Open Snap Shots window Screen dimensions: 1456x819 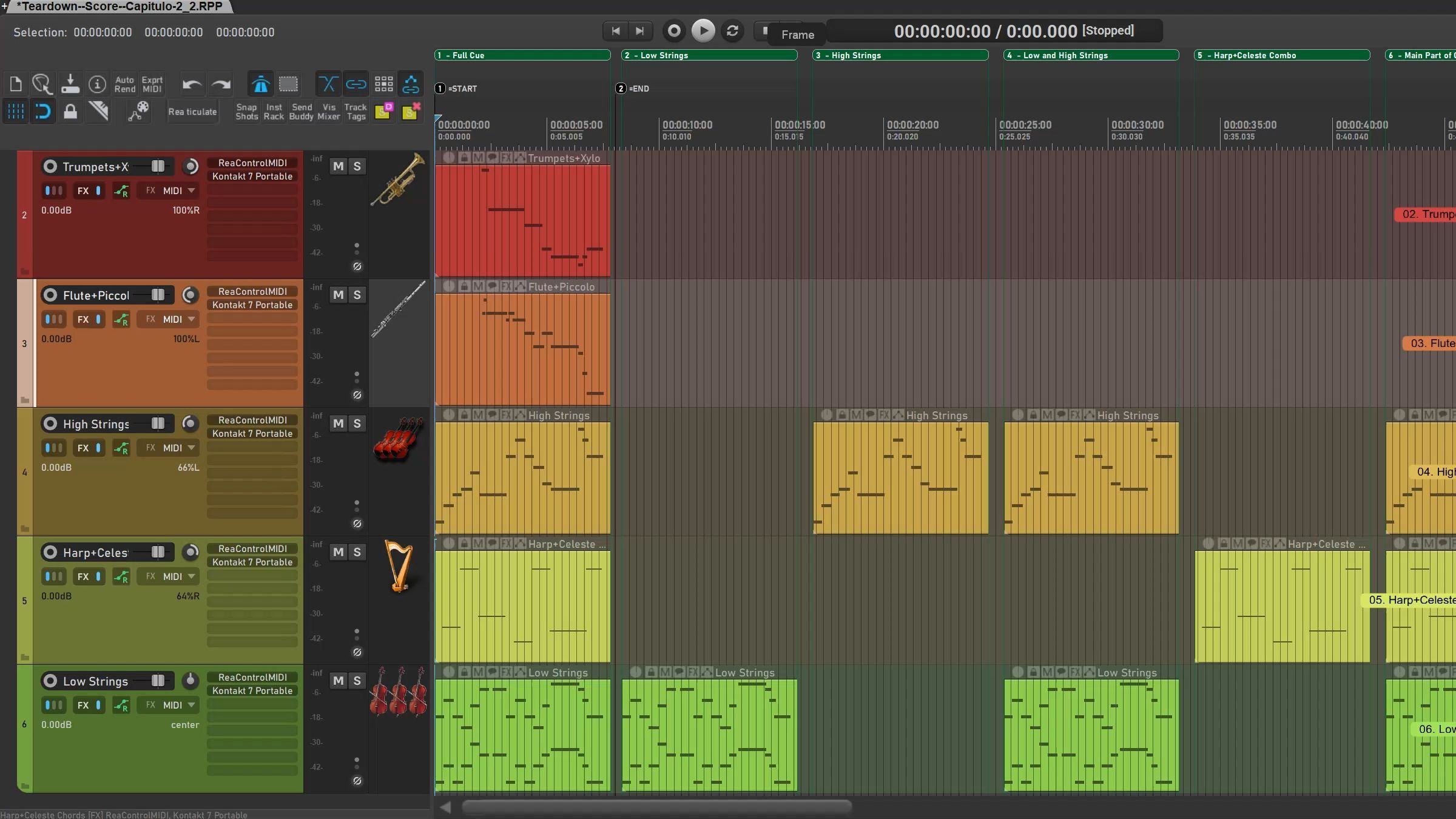[x=247, y=112]
